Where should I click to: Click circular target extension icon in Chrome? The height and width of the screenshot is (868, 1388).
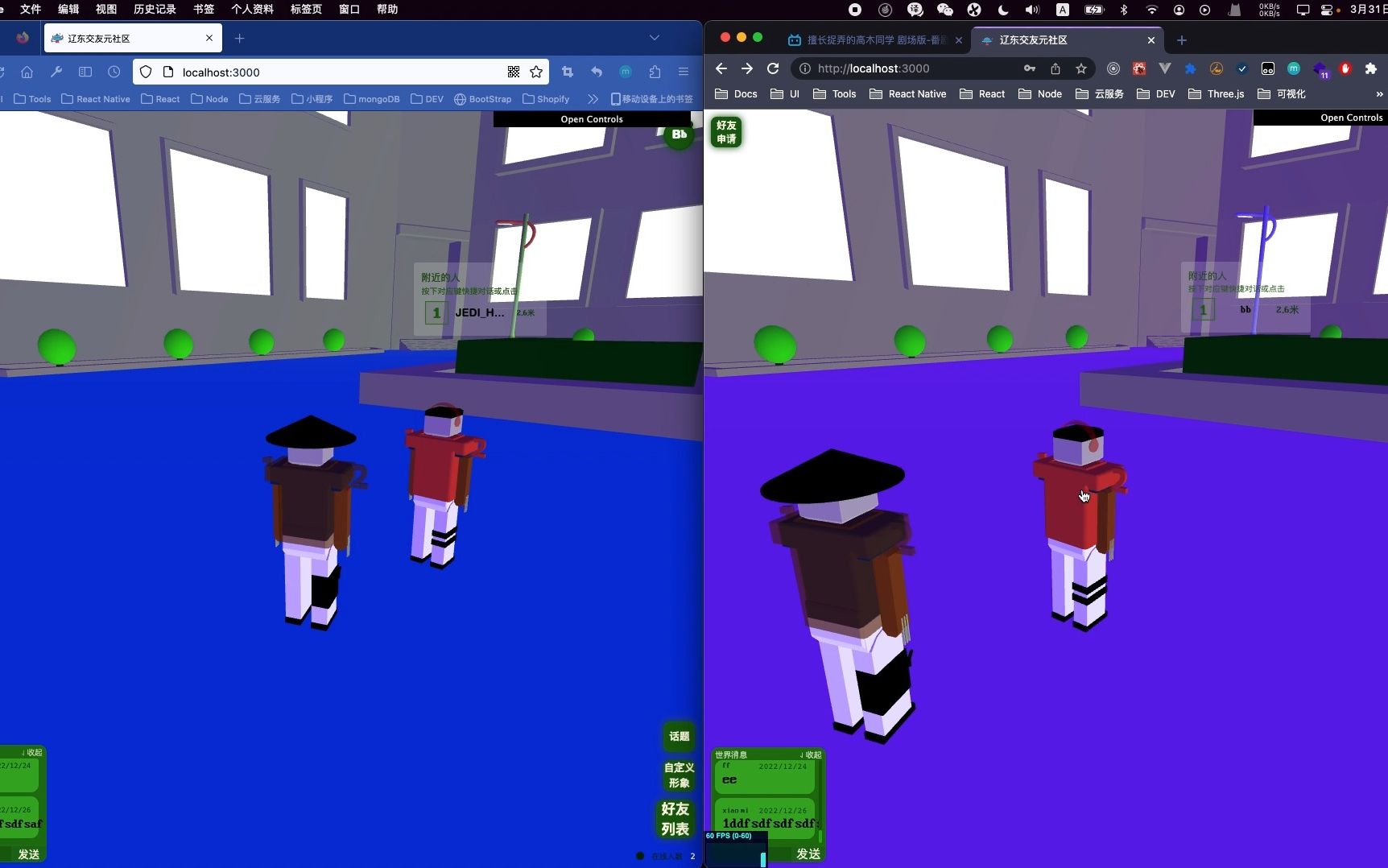point(1113,68)
